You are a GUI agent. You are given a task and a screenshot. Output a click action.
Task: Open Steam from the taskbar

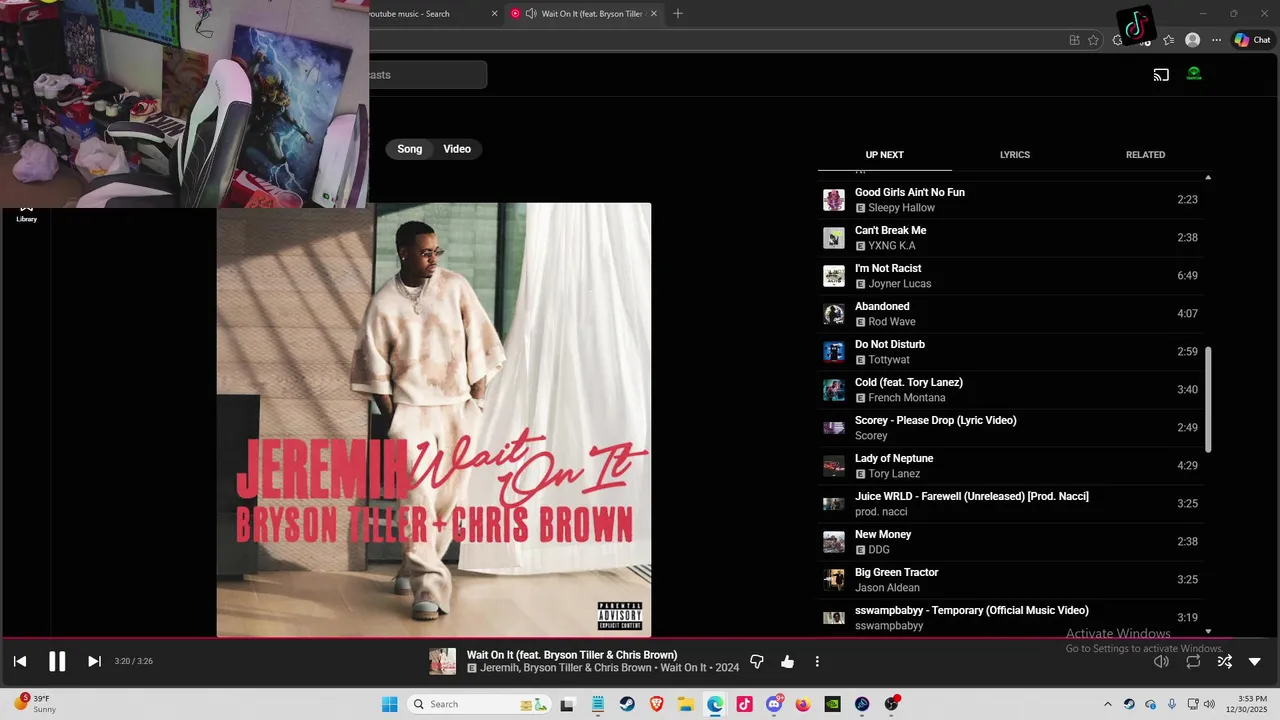point(627,704)
